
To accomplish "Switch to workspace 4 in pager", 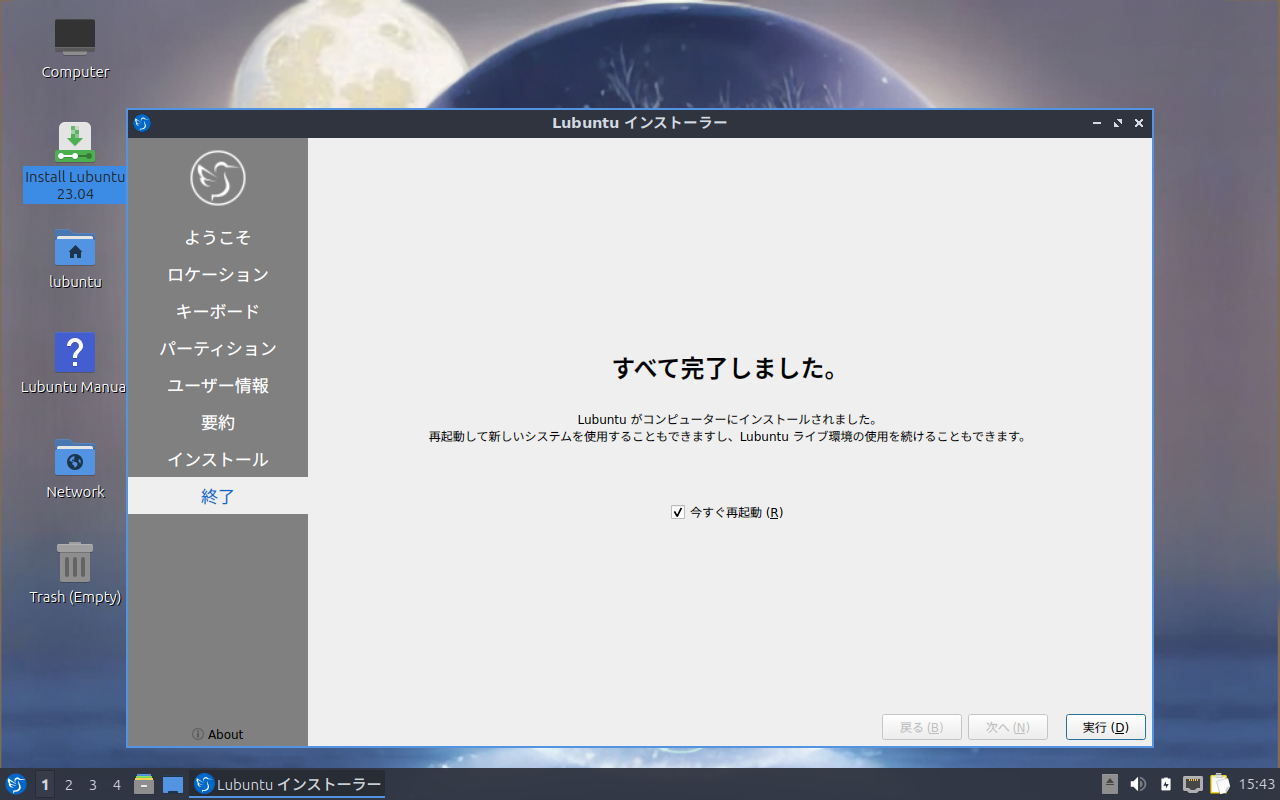I will [117, 784].
